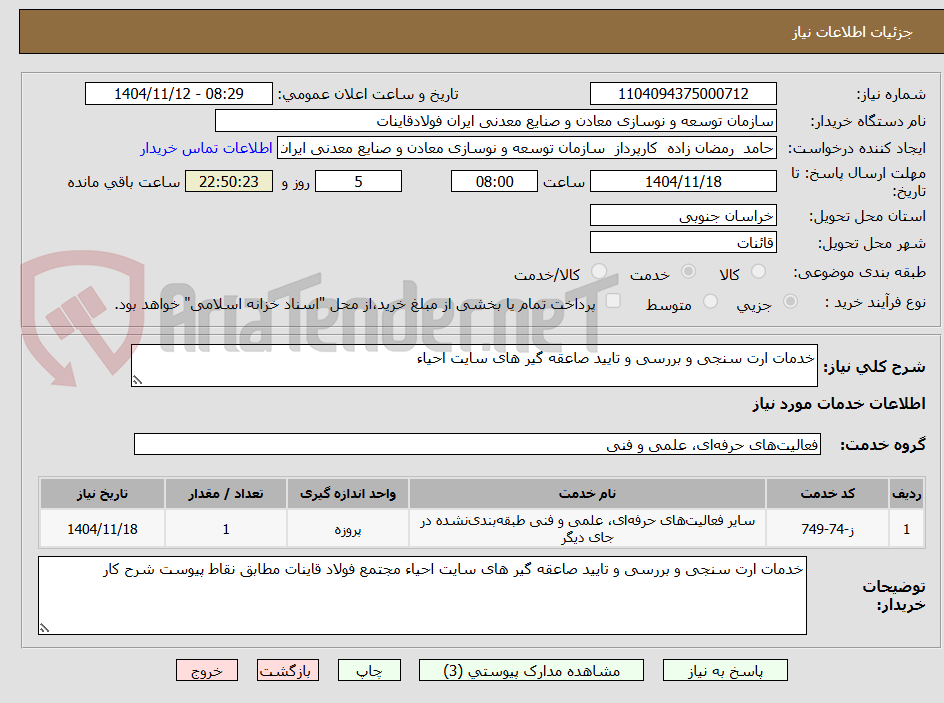Click table date cell 1404/11/18
Image resolution: width=944 pixels, height=703 pixels.
pyautogui.click(x=102, y=528)
